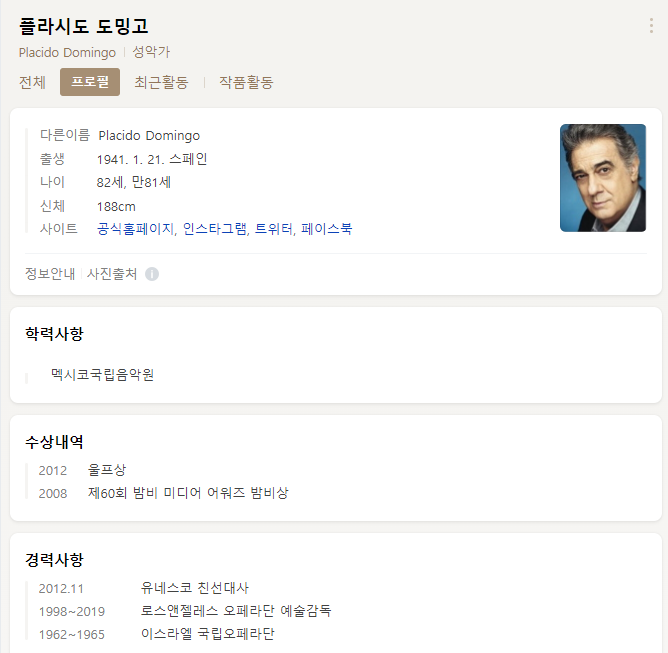Click the 2012 울프상 award row
The image size is (668, 653).
pos(82,470)
